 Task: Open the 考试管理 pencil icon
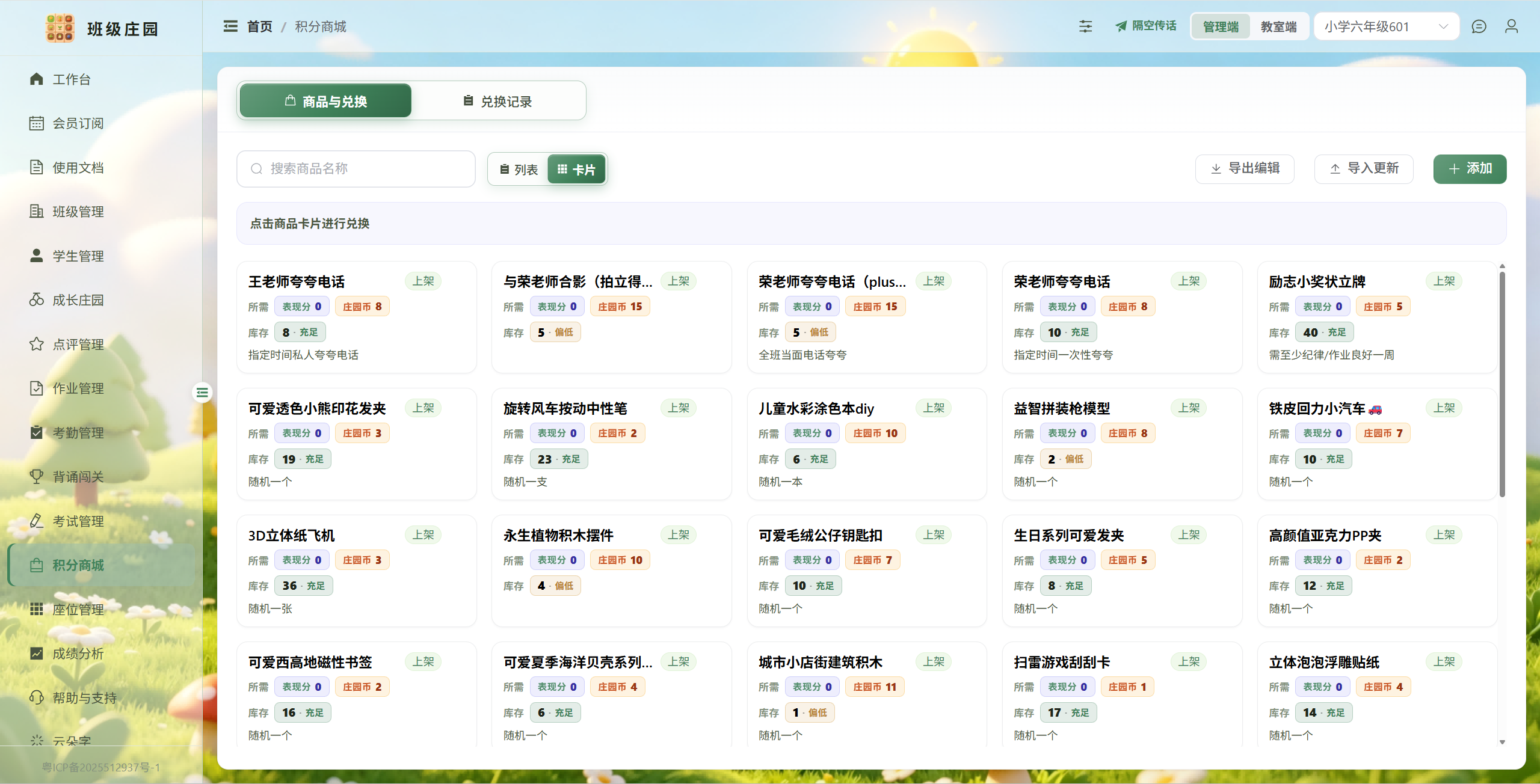pyautogui.click(x=37, y=521)
